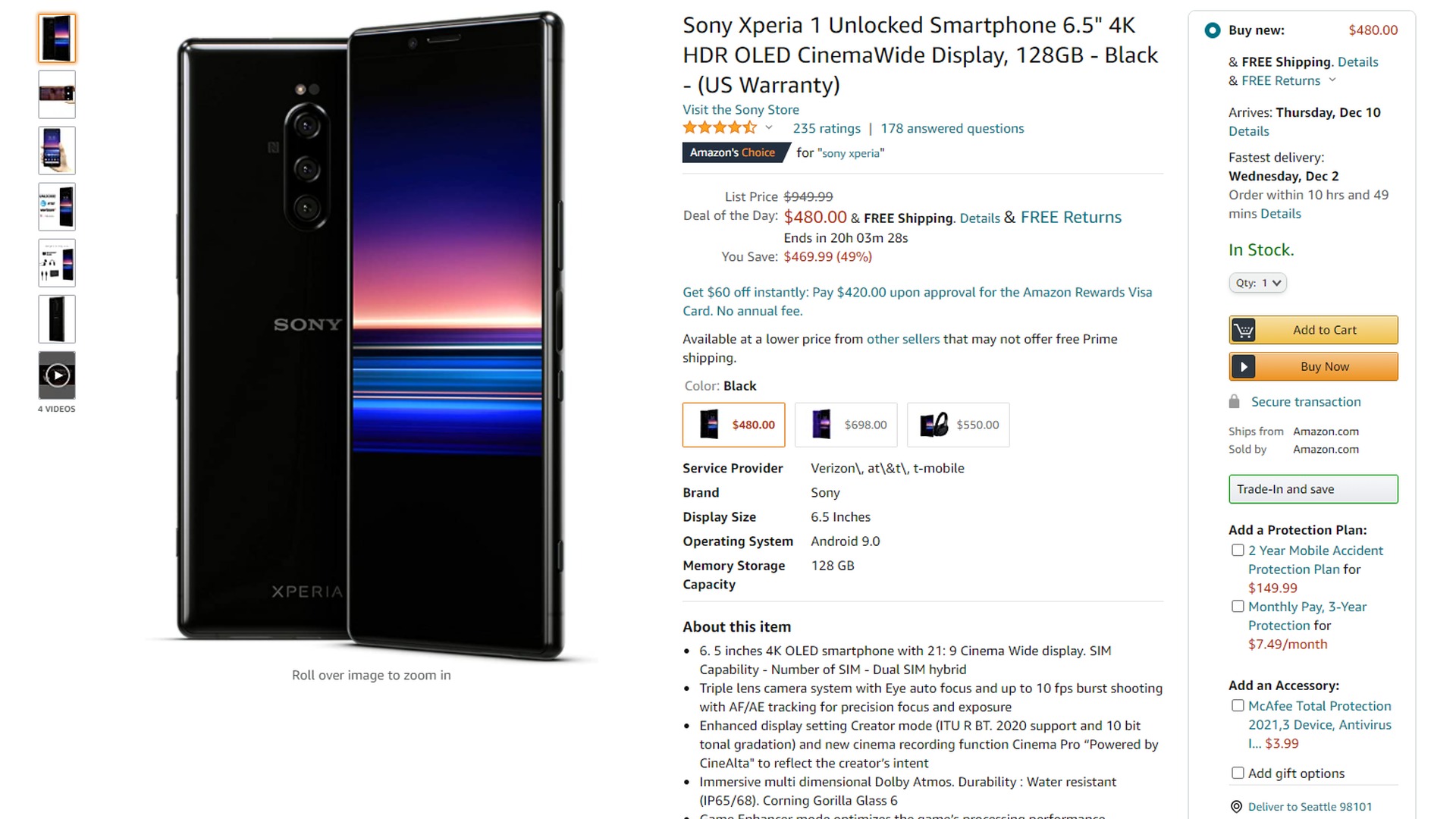Select the purple variant priced $698.00
This screenshot has height=819, width=1456.
[x=846, y=425]
